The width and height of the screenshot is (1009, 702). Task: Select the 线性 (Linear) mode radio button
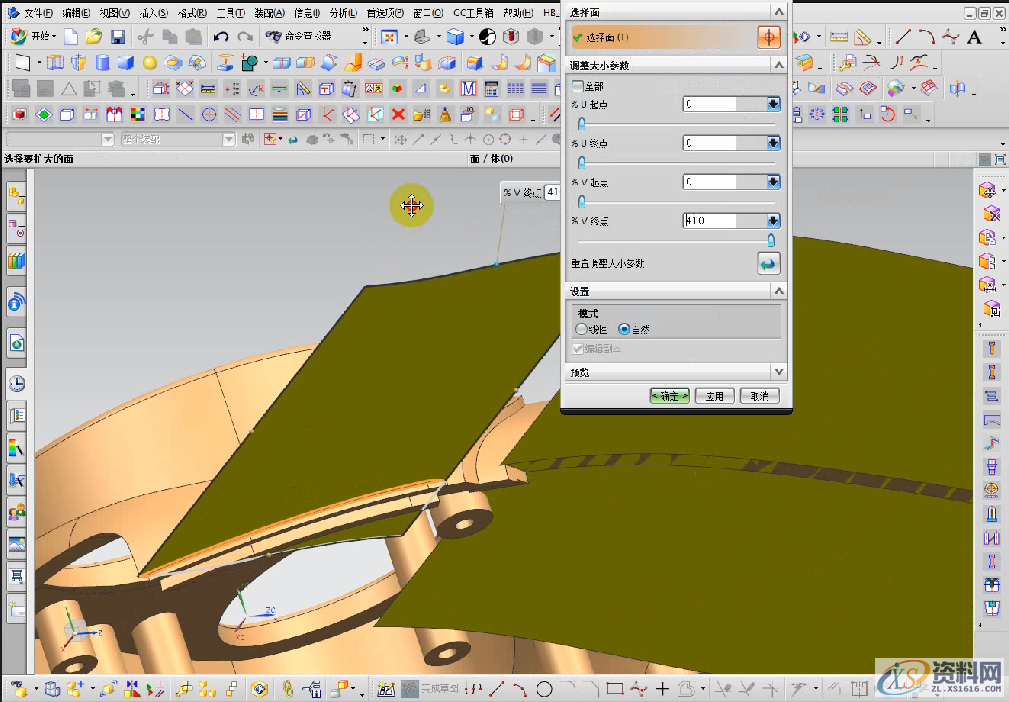(581, 329)
